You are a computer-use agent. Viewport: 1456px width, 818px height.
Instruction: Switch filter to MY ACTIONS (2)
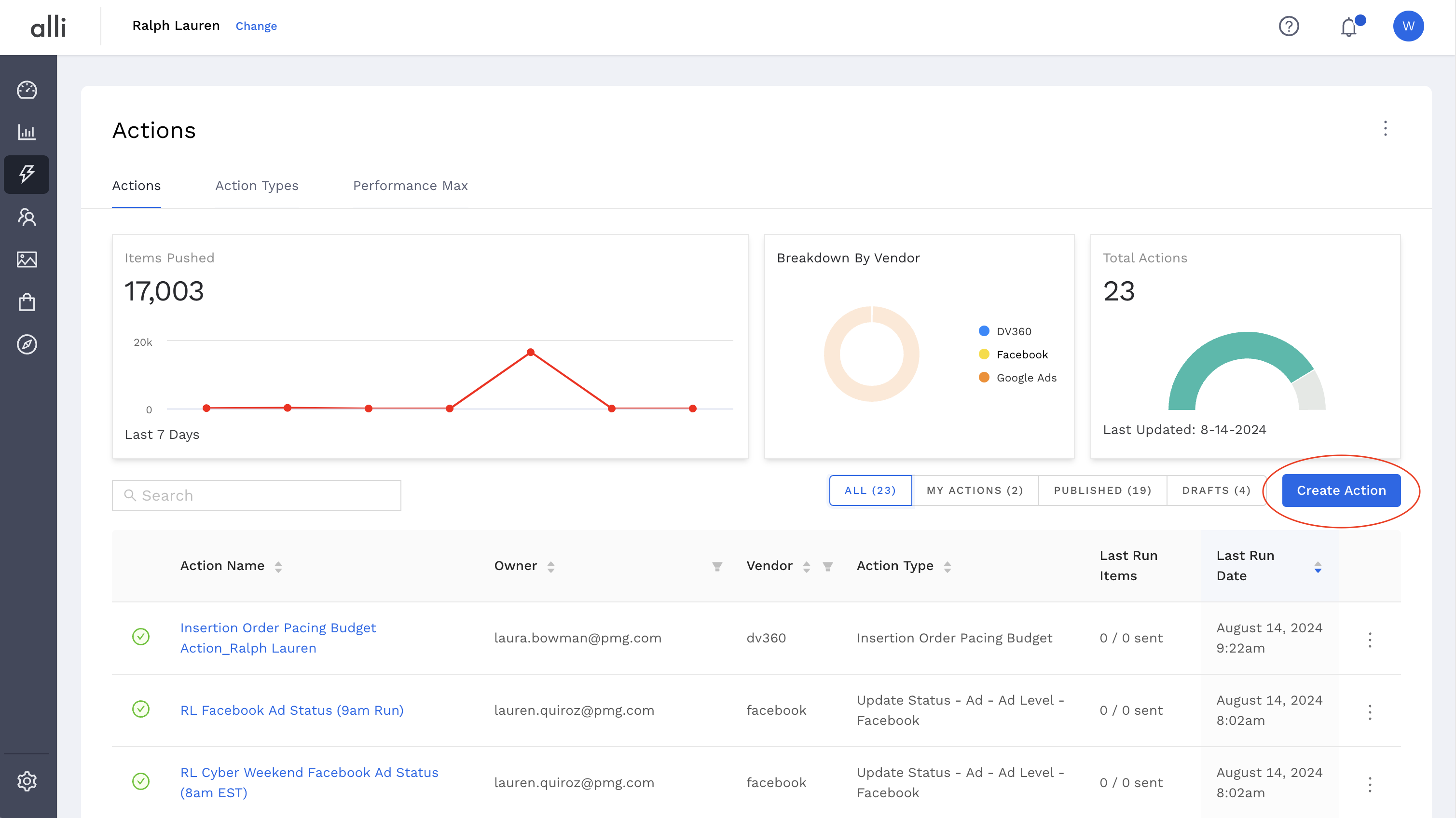point(975,491)
